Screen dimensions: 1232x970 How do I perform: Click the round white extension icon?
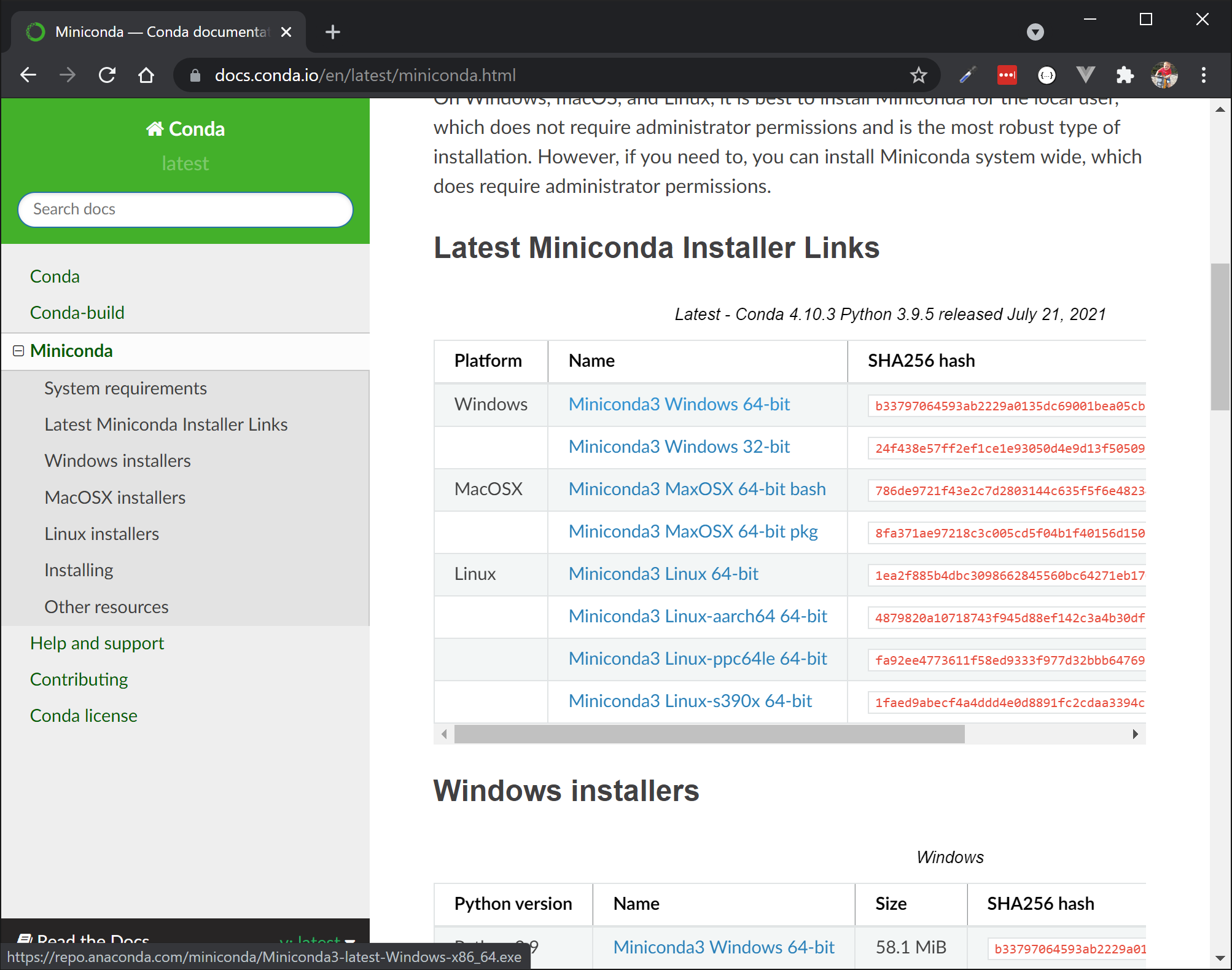(1047, 75)
